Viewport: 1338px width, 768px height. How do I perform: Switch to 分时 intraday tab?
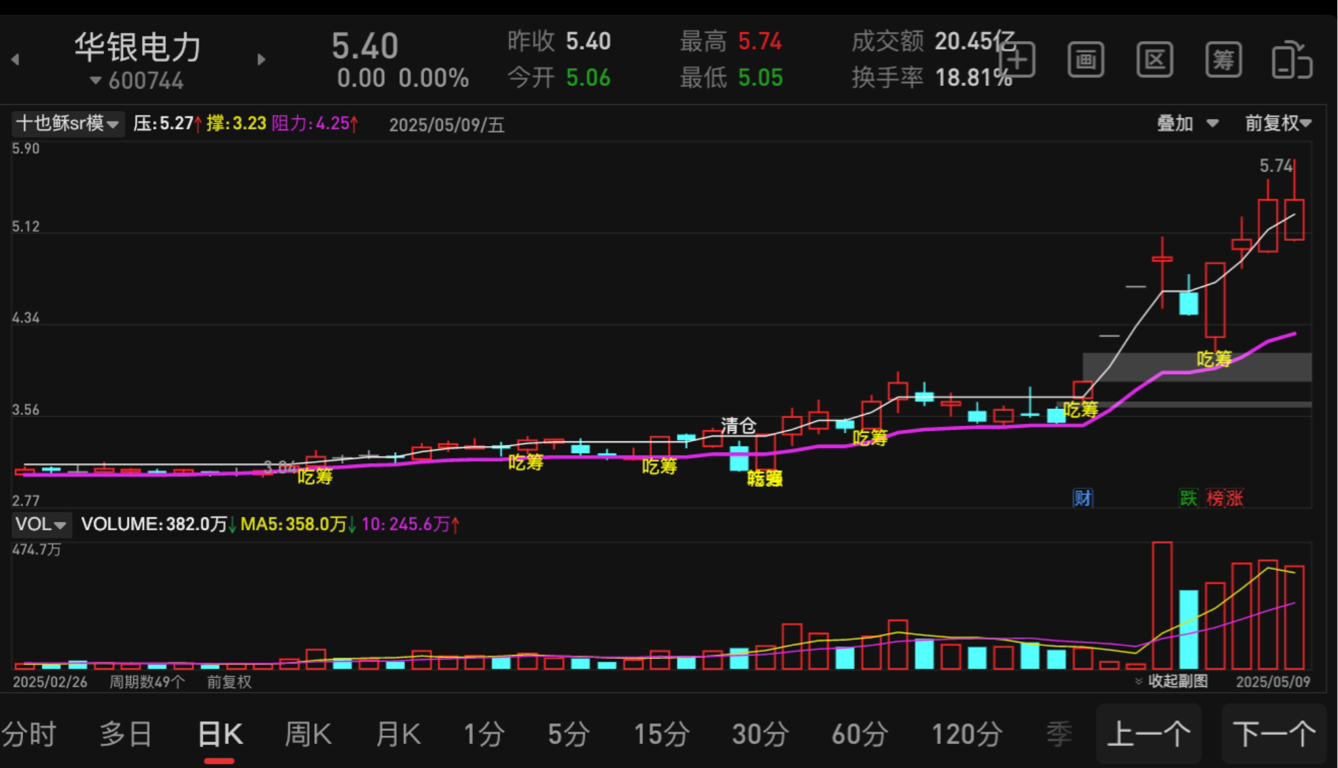(29, 735)
